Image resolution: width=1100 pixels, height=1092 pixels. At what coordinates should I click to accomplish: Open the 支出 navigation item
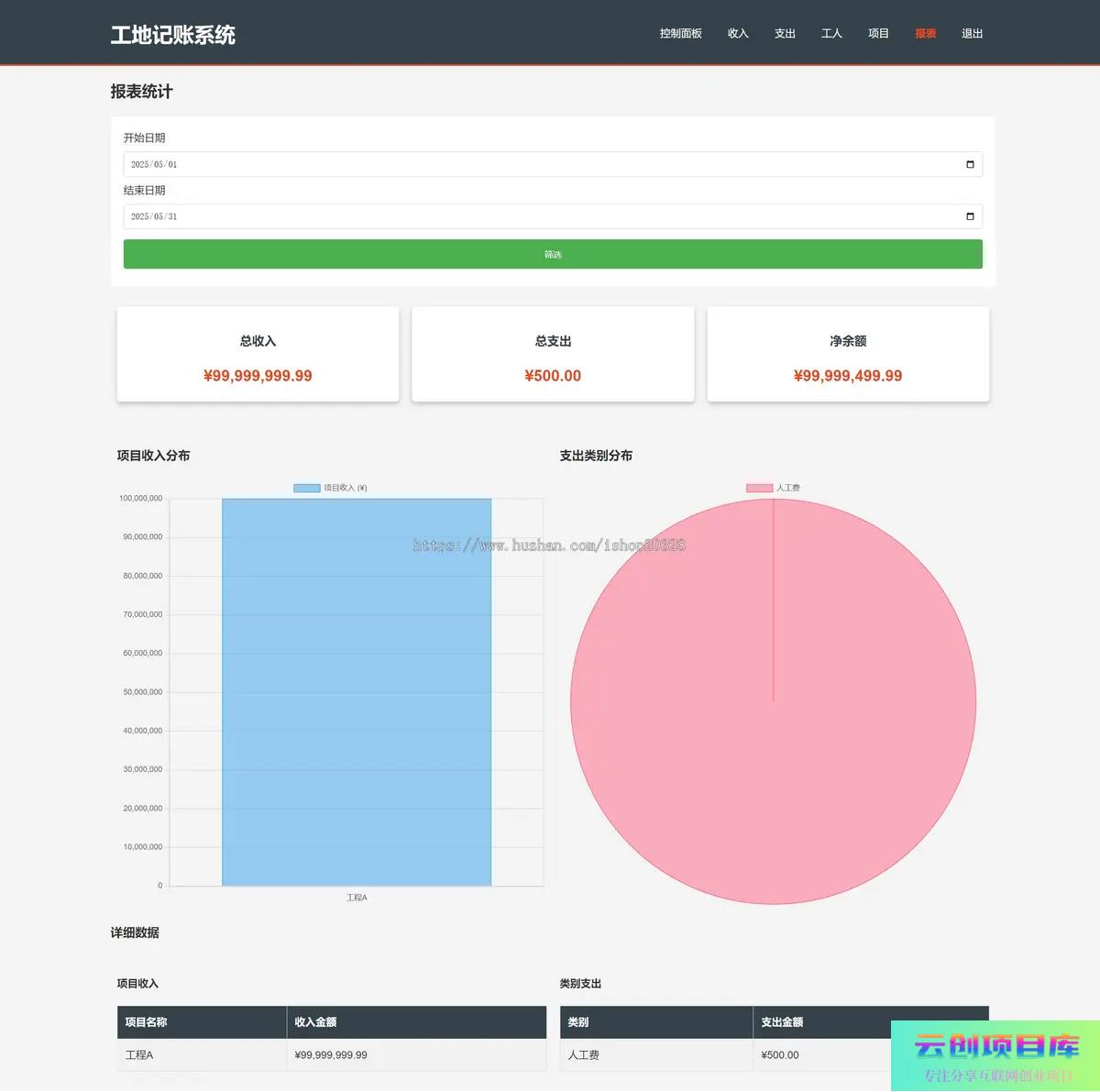pos(785,34)
